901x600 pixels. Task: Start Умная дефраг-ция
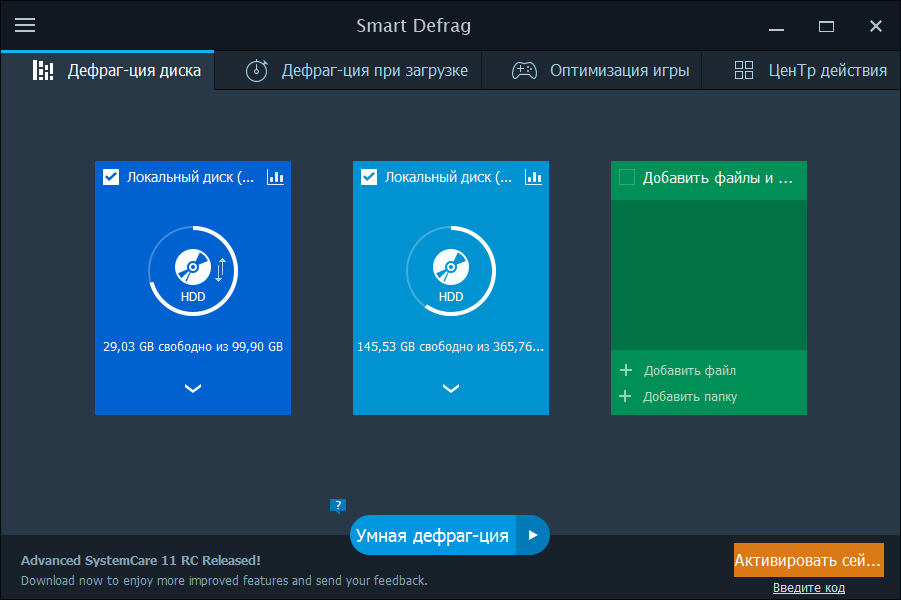click(433, 535)
